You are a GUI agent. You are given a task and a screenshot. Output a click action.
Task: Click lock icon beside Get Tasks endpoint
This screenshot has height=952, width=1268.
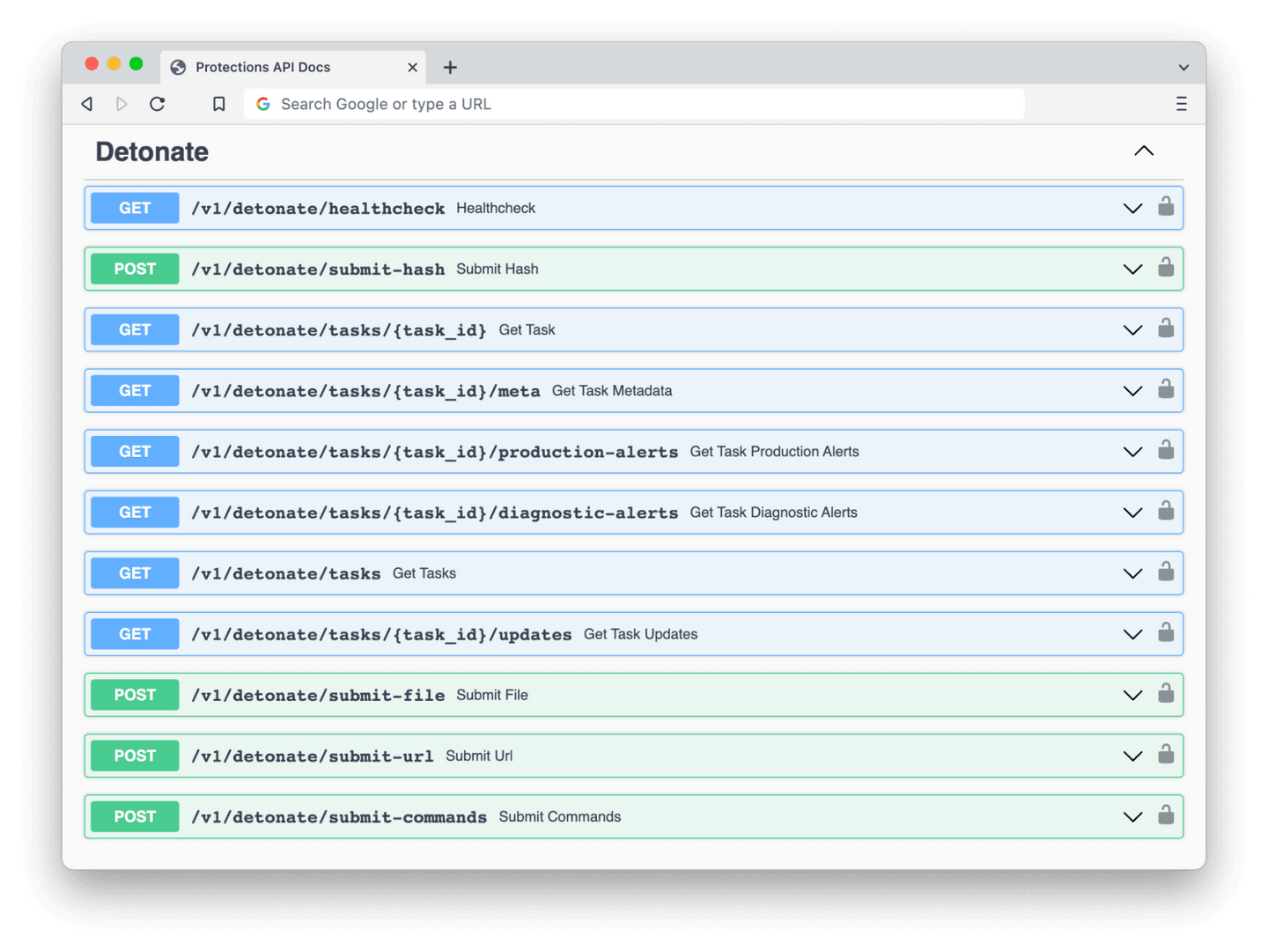[1165, 572]
